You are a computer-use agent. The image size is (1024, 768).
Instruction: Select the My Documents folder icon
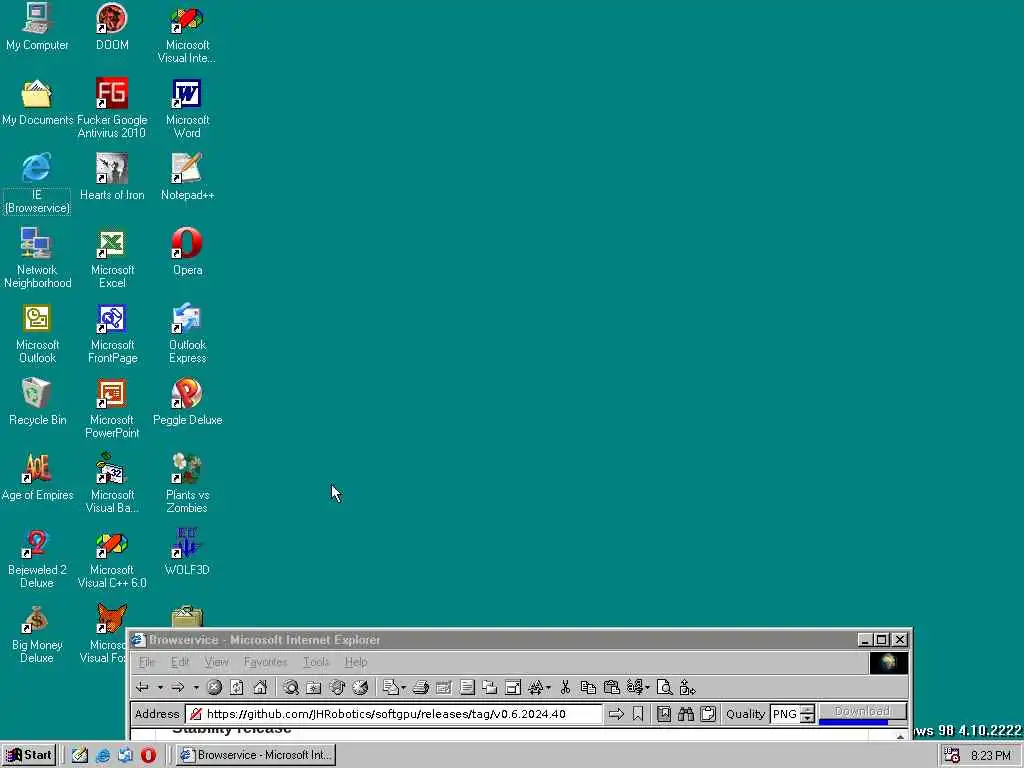coord(37,102)
